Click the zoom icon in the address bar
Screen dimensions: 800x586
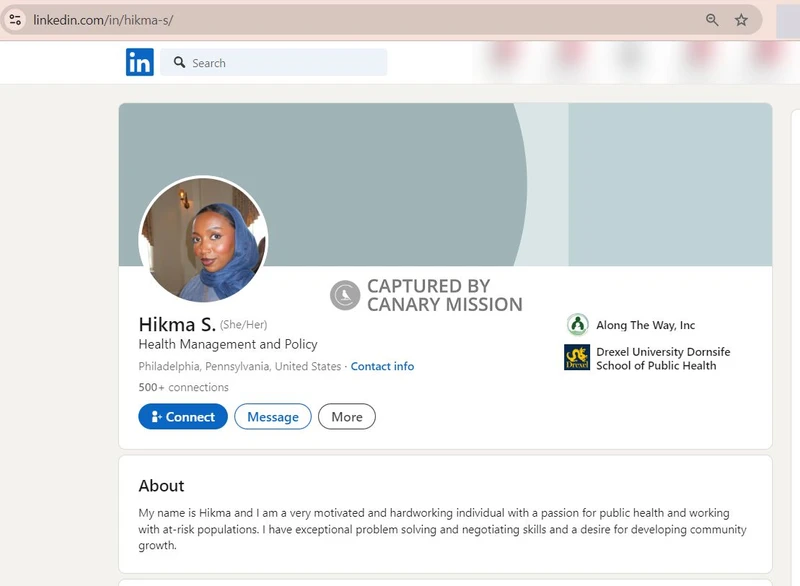pyautogui.click(x=711, y=19)
